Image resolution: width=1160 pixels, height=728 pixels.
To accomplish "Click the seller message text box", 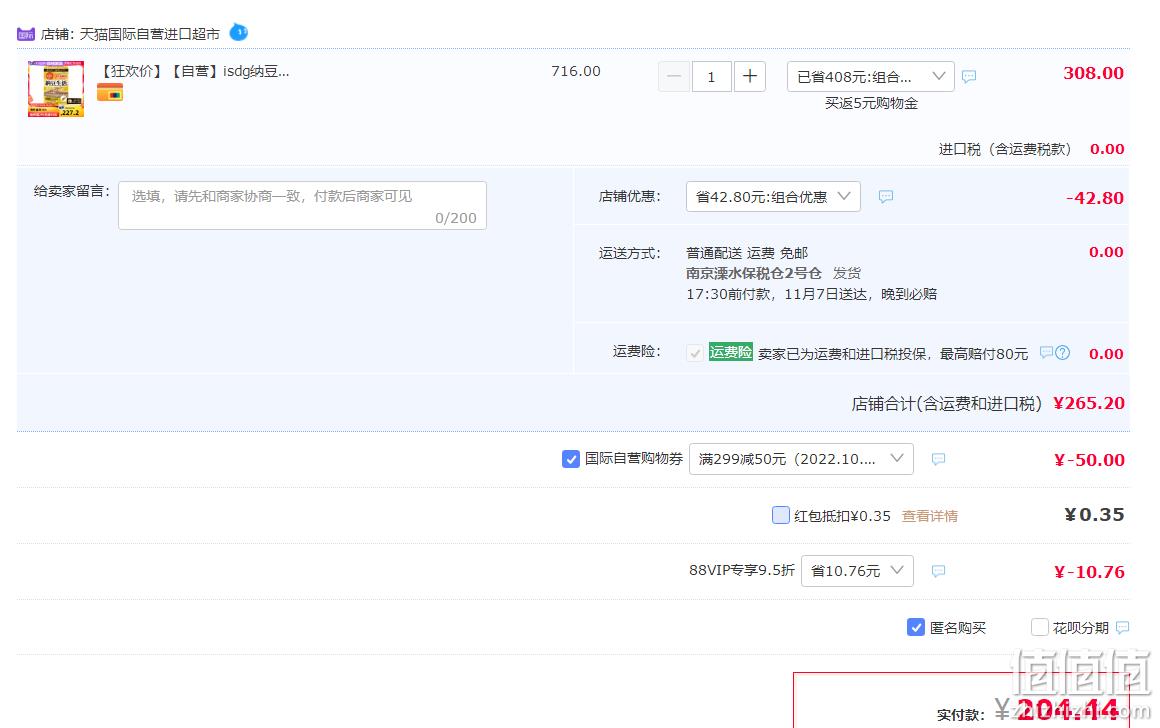I will (x=303, y=206).
